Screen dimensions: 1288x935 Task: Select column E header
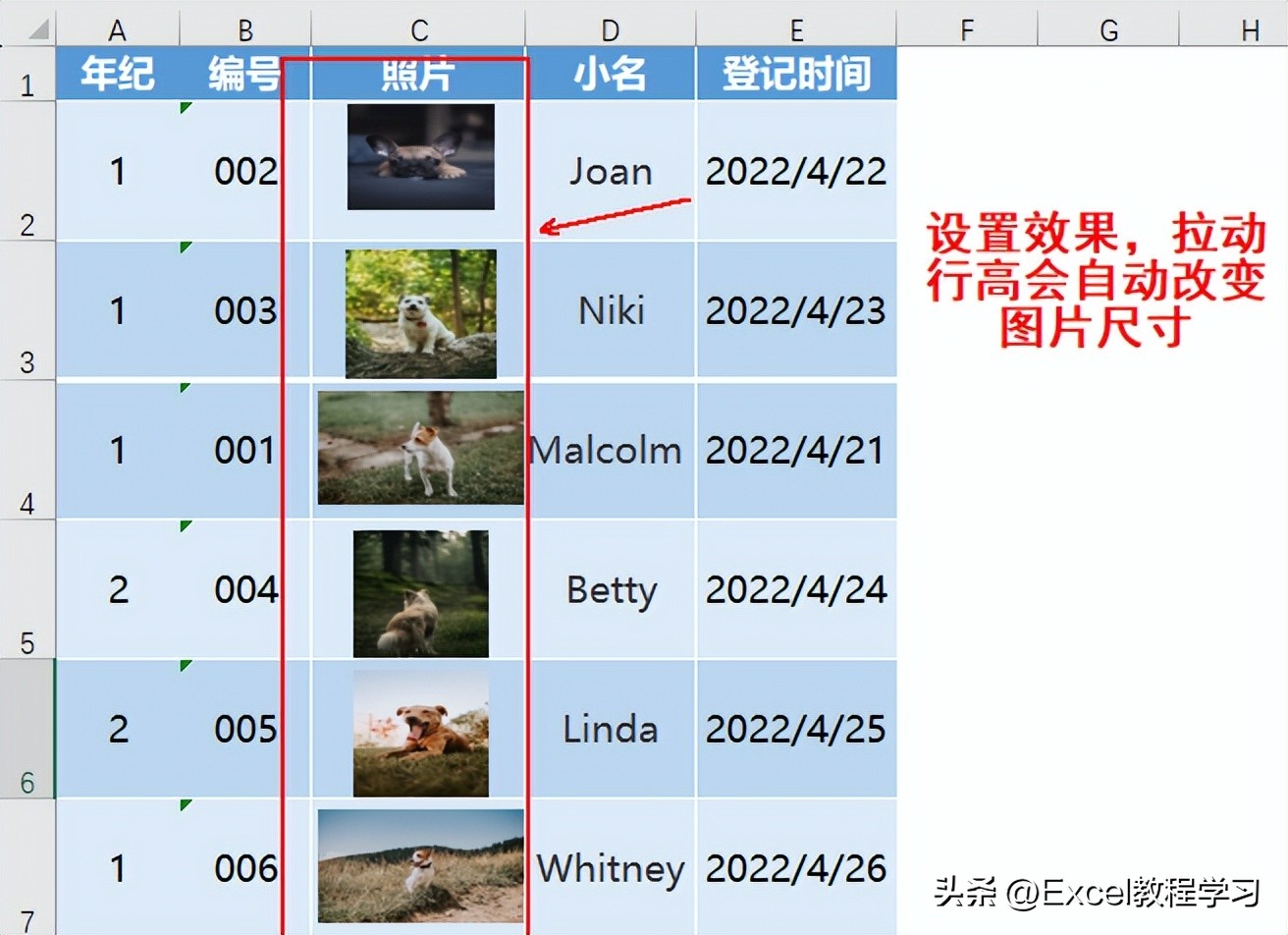[796, 29]
